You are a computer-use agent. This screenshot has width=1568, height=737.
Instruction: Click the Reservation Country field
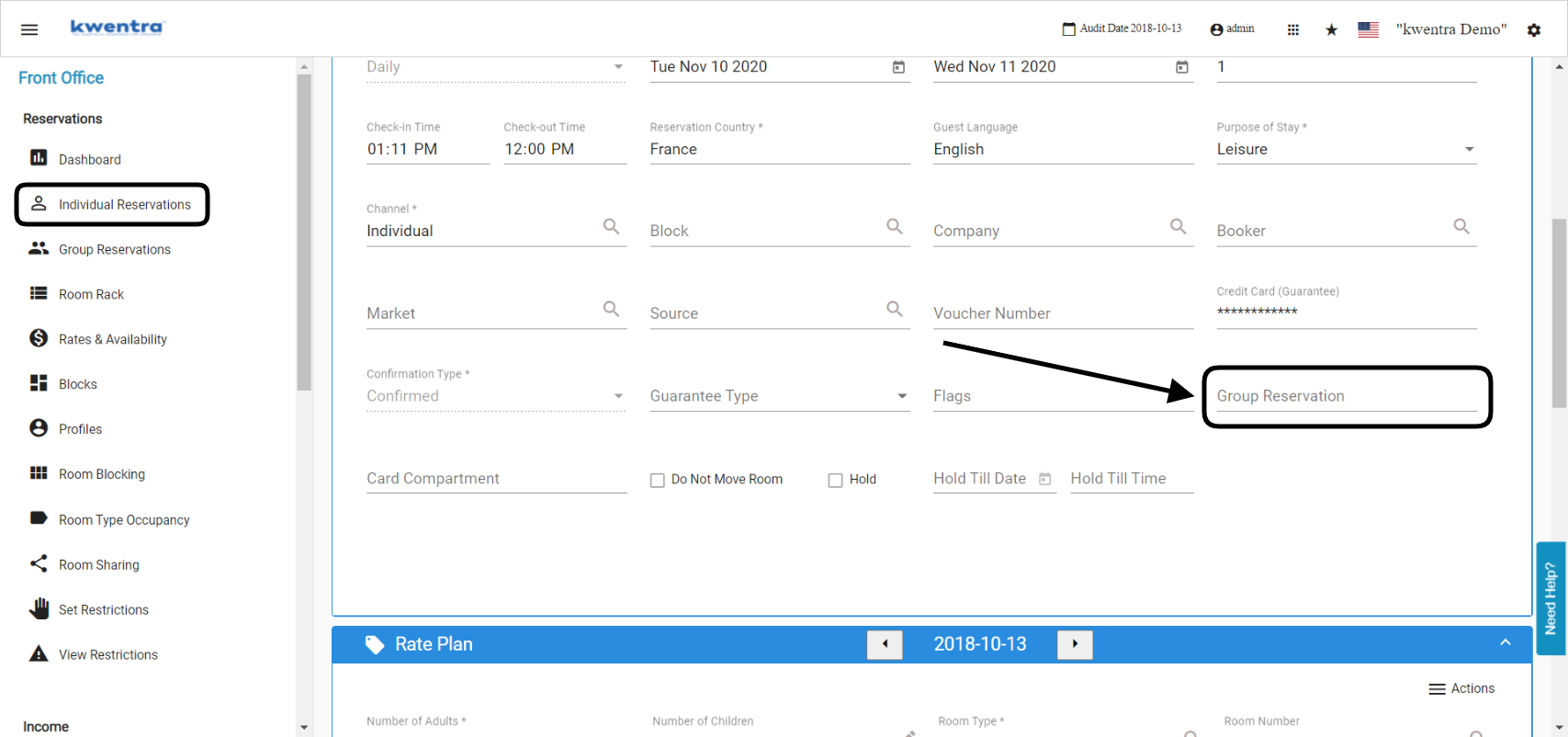pos(780,149)
